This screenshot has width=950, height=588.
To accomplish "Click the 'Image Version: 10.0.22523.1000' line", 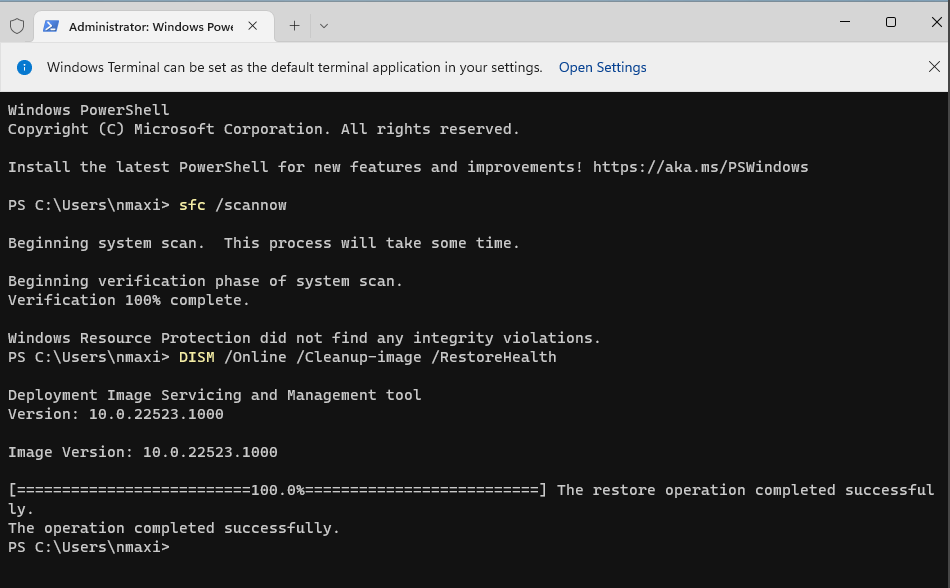I will pos(142,452).
